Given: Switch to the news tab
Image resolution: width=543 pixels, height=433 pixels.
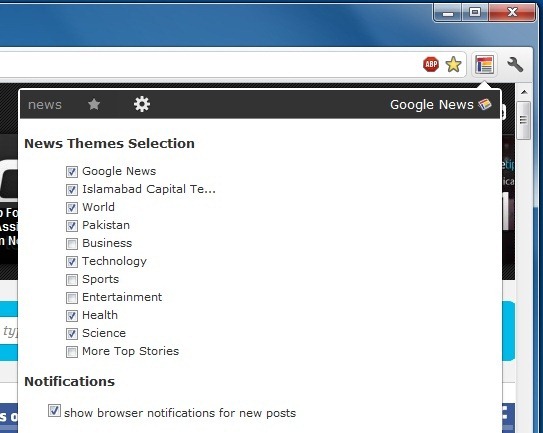Looking at the screenshot, I should point(45,105).
